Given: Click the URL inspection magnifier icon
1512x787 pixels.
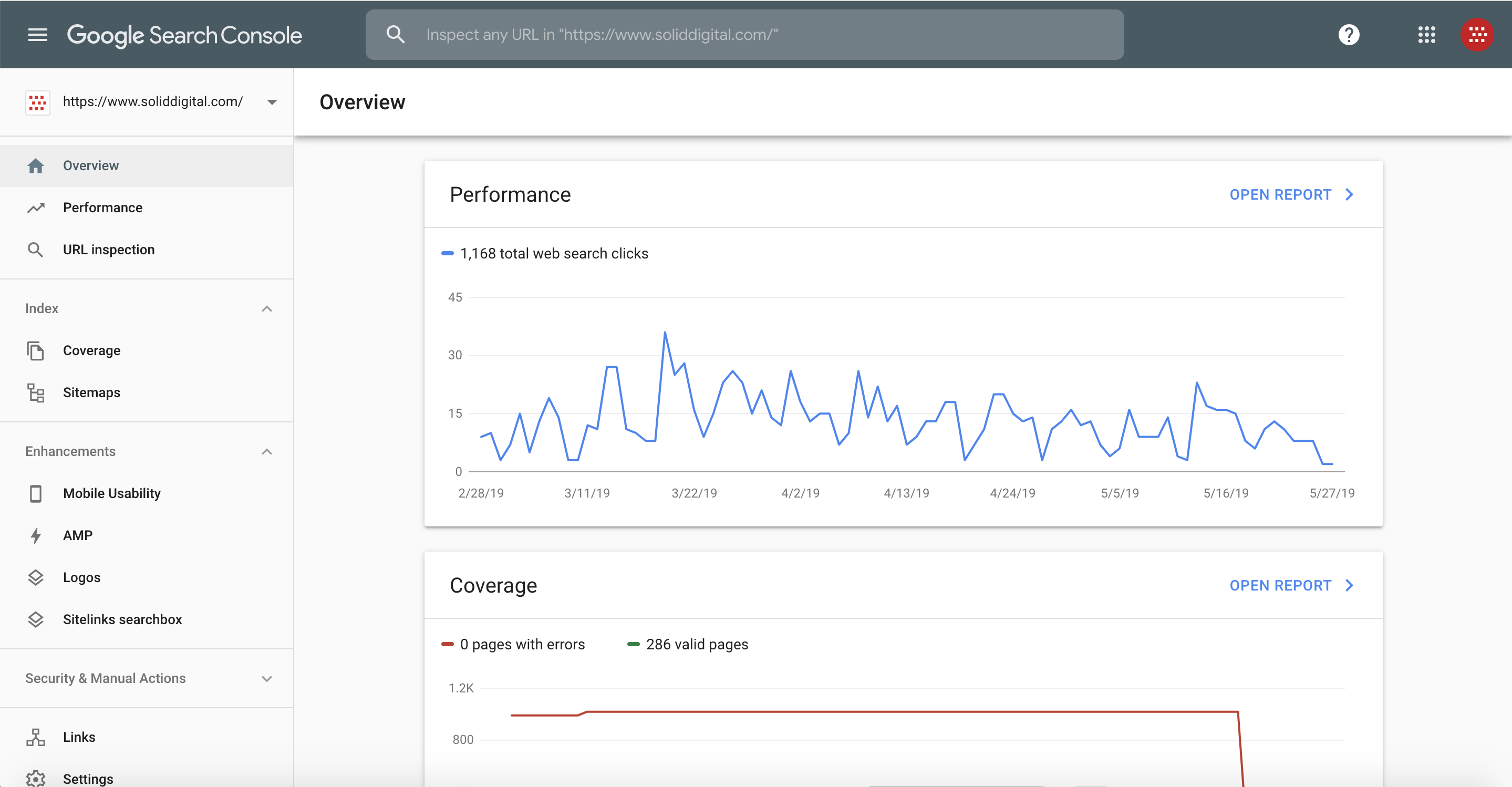Looking at the screenshot, I should pyautogui.click(x=36, y=250).
